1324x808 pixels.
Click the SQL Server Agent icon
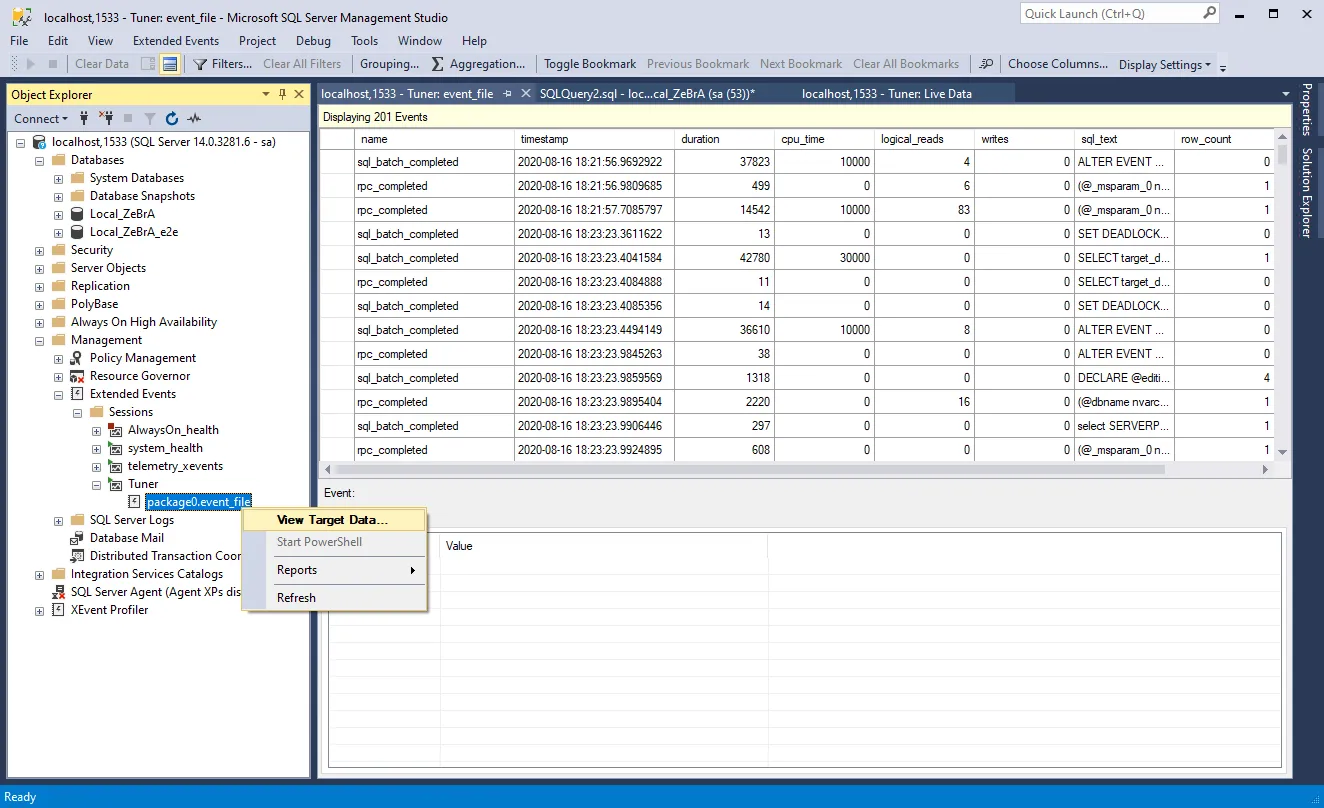pos(59,592)
